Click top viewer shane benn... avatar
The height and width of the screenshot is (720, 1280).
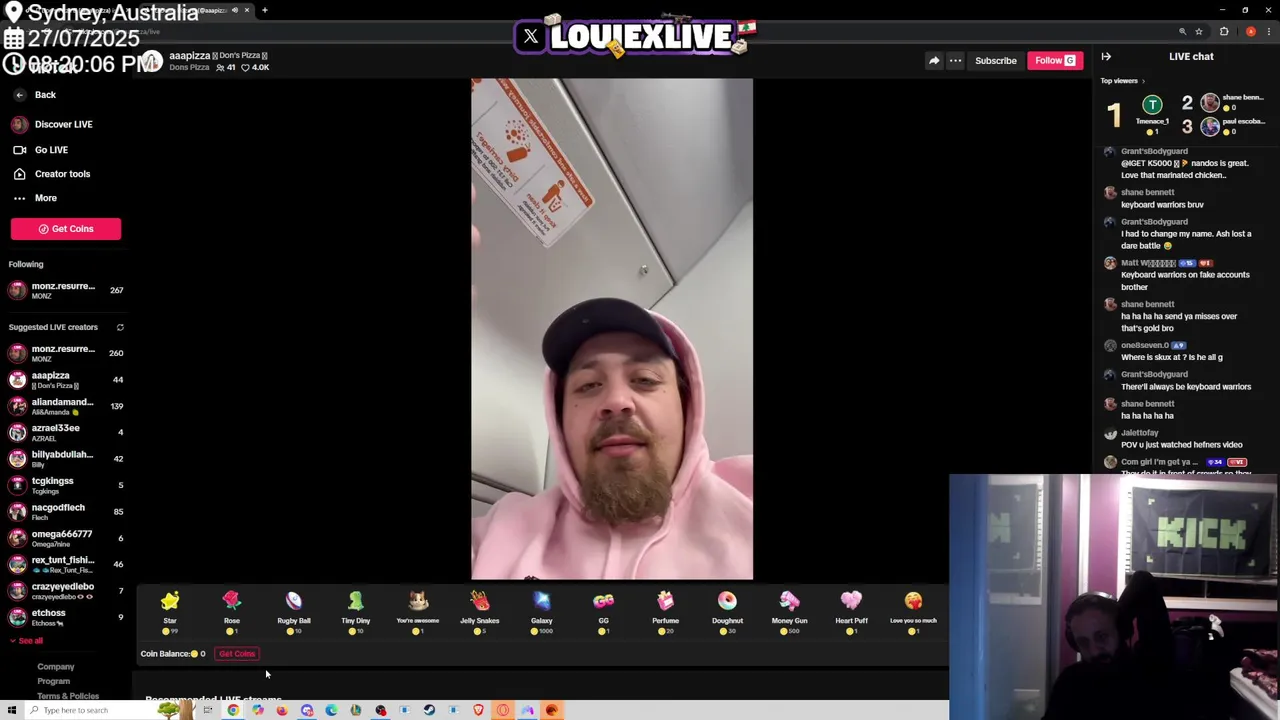tap(1210, 103)
